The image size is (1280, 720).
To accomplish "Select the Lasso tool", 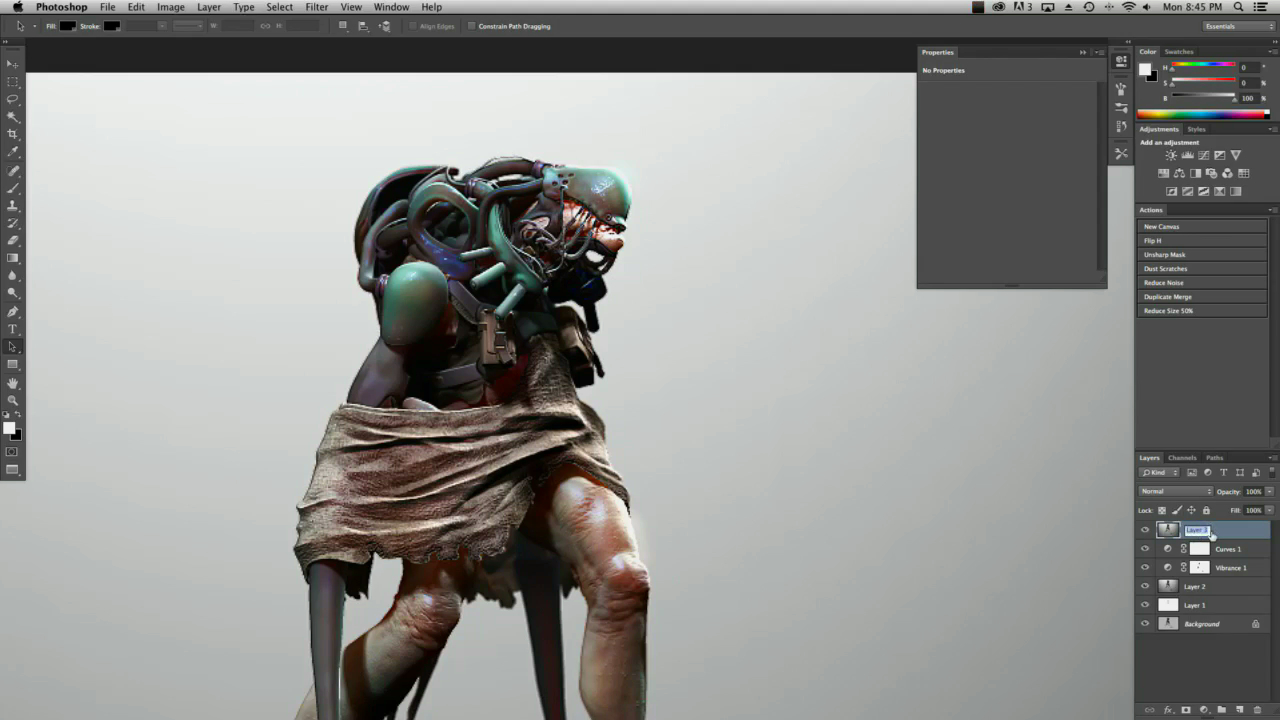I will point(13,99).
